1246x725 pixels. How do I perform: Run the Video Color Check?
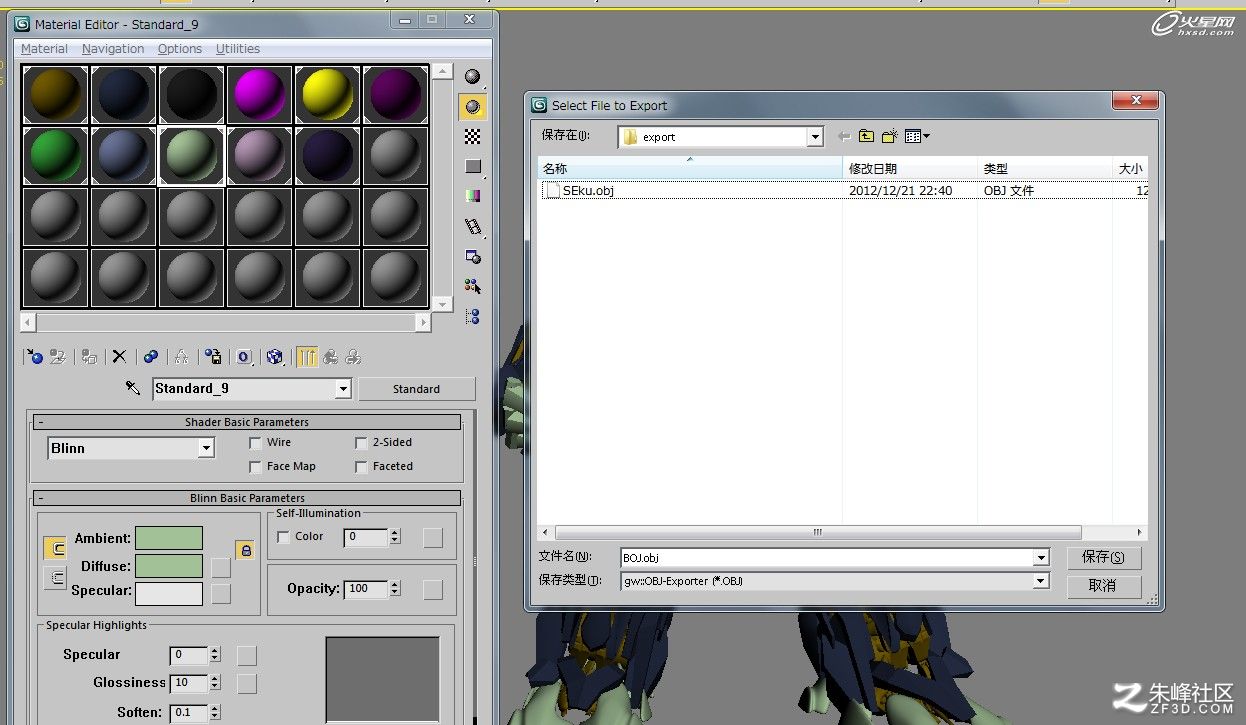click(472, 196)
